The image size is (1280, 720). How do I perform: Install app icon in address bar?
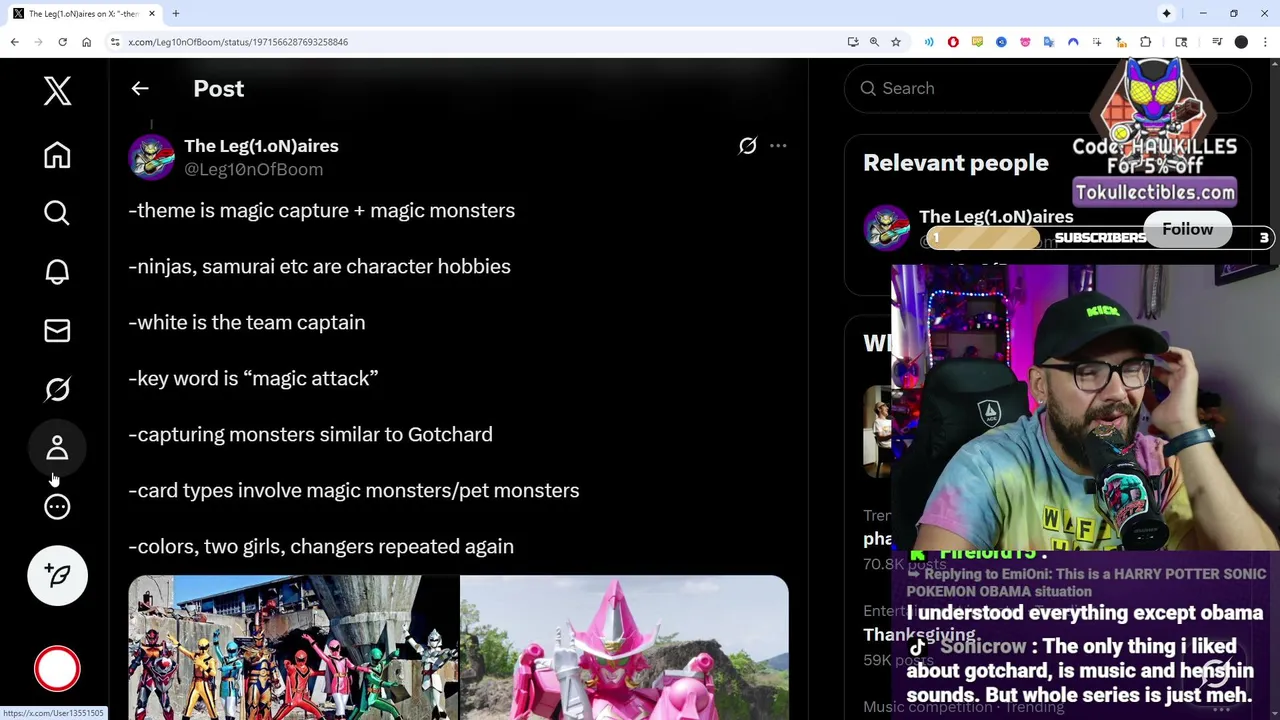tap(852, 42)
